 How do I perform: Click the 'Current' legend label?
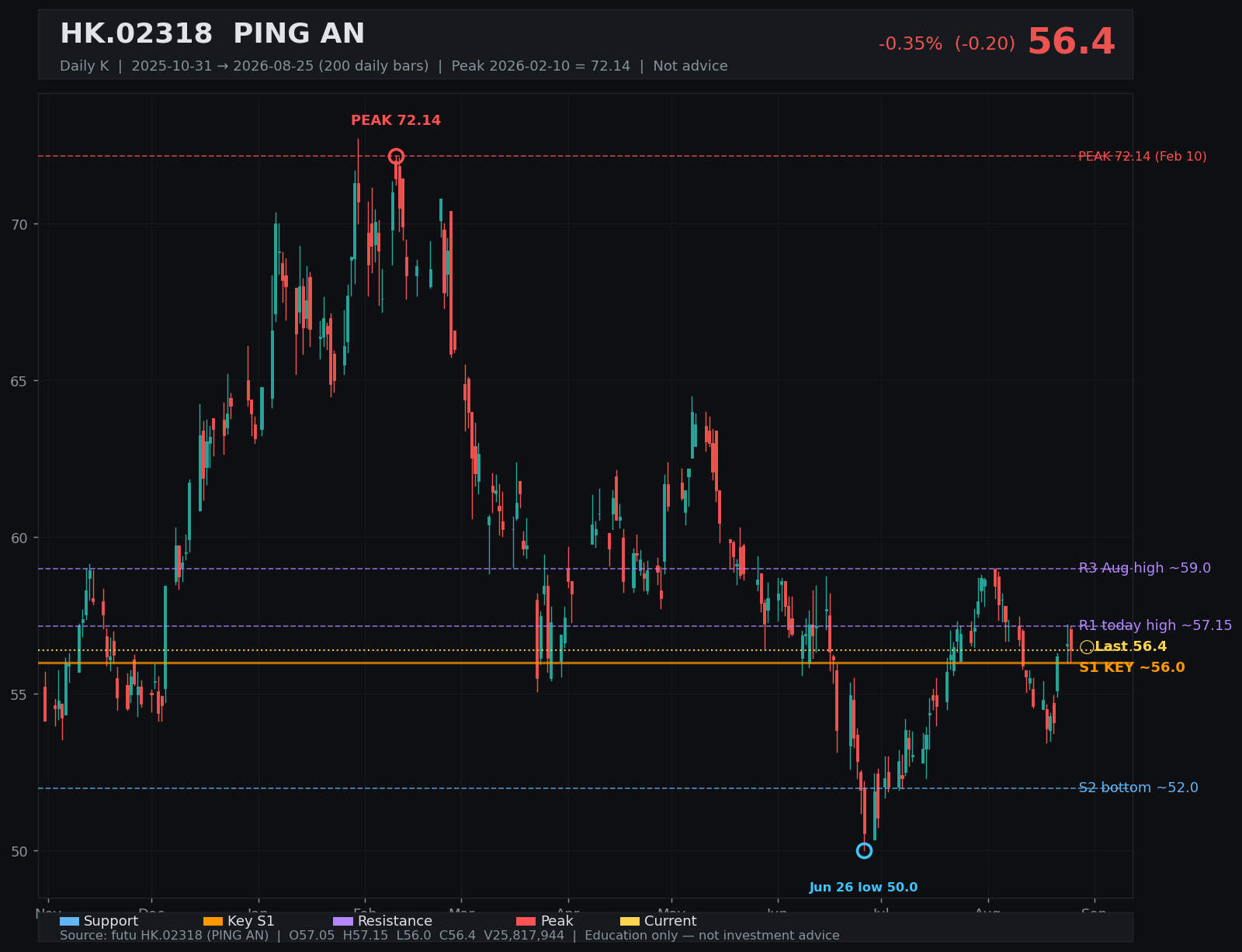671,921
